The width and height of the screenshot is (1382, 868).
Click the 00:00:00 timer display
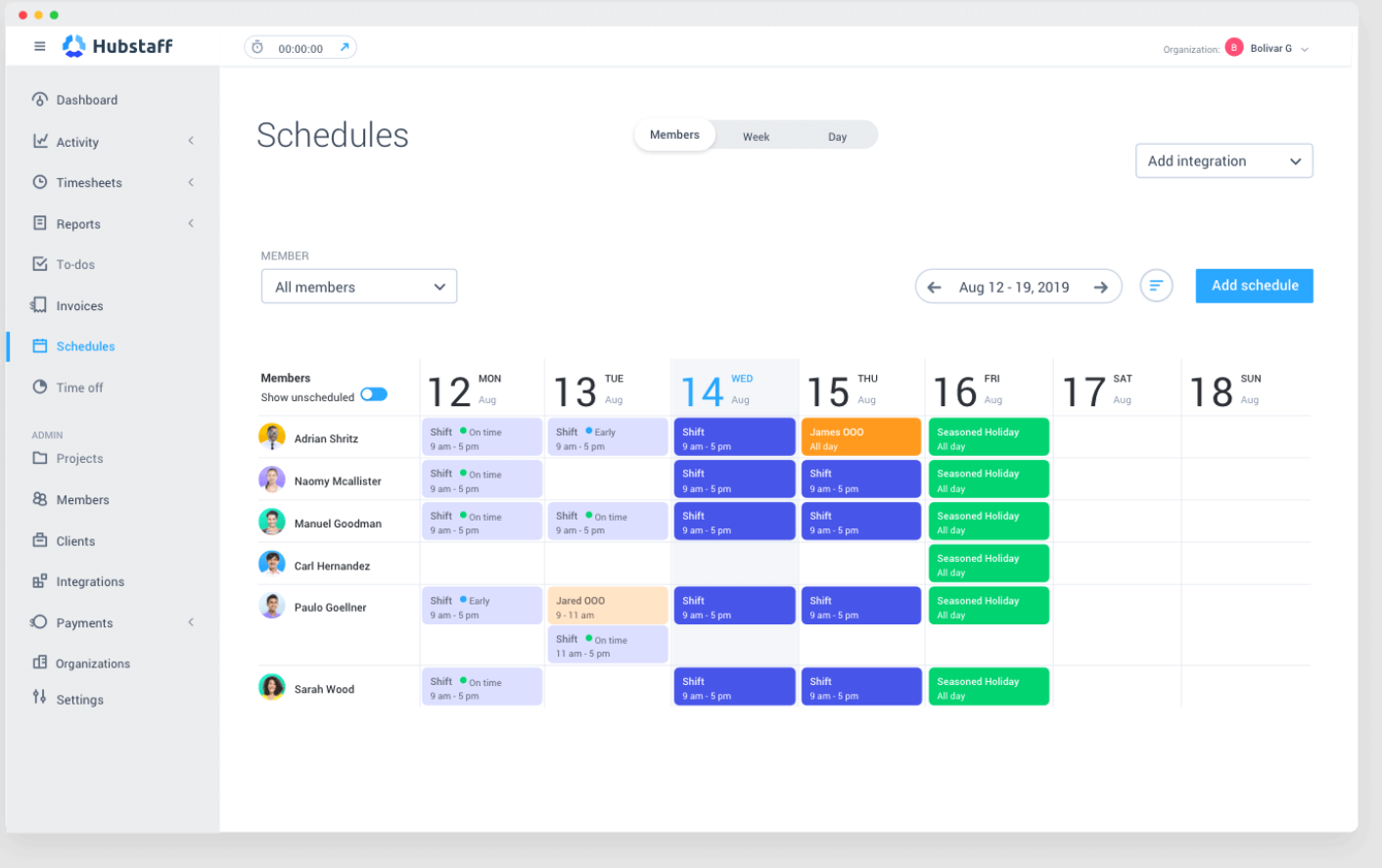[300, 48]
